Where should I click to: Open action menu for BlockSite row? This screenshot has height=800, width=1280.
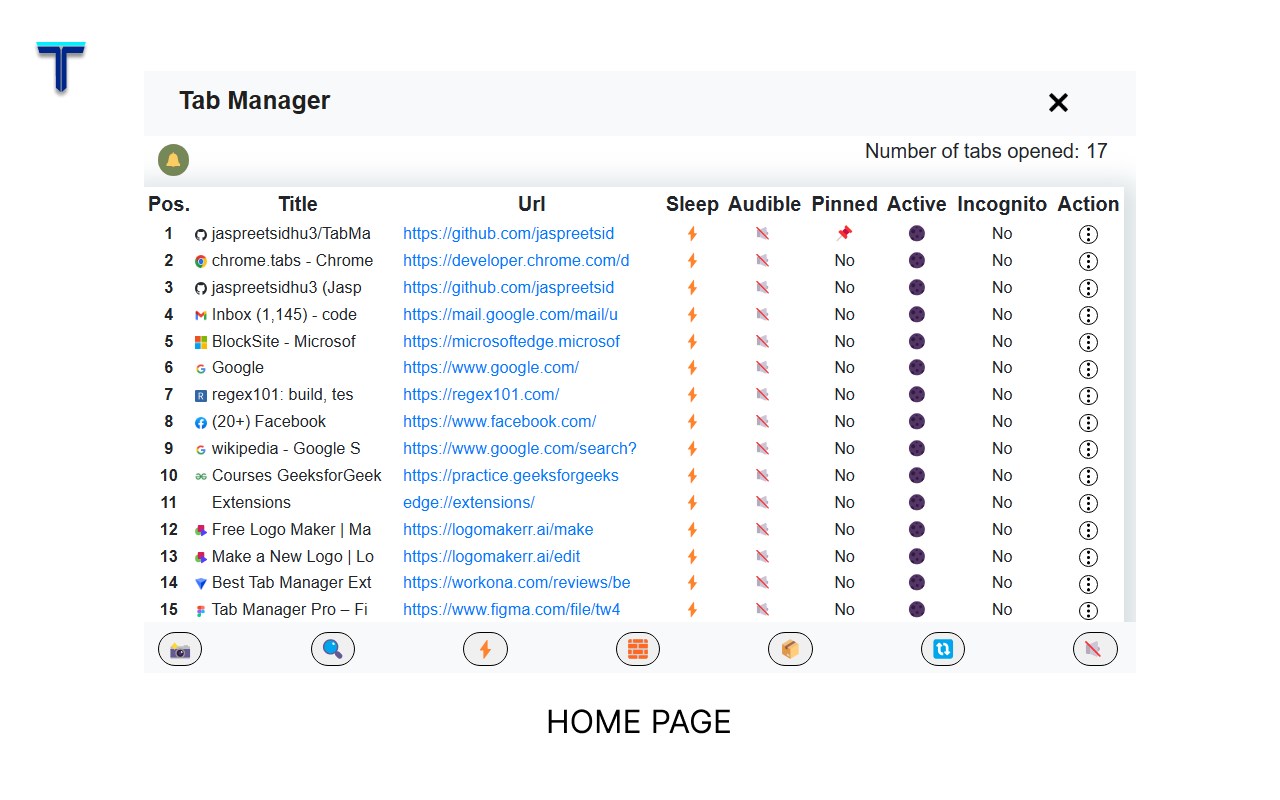pos(1088,342)
